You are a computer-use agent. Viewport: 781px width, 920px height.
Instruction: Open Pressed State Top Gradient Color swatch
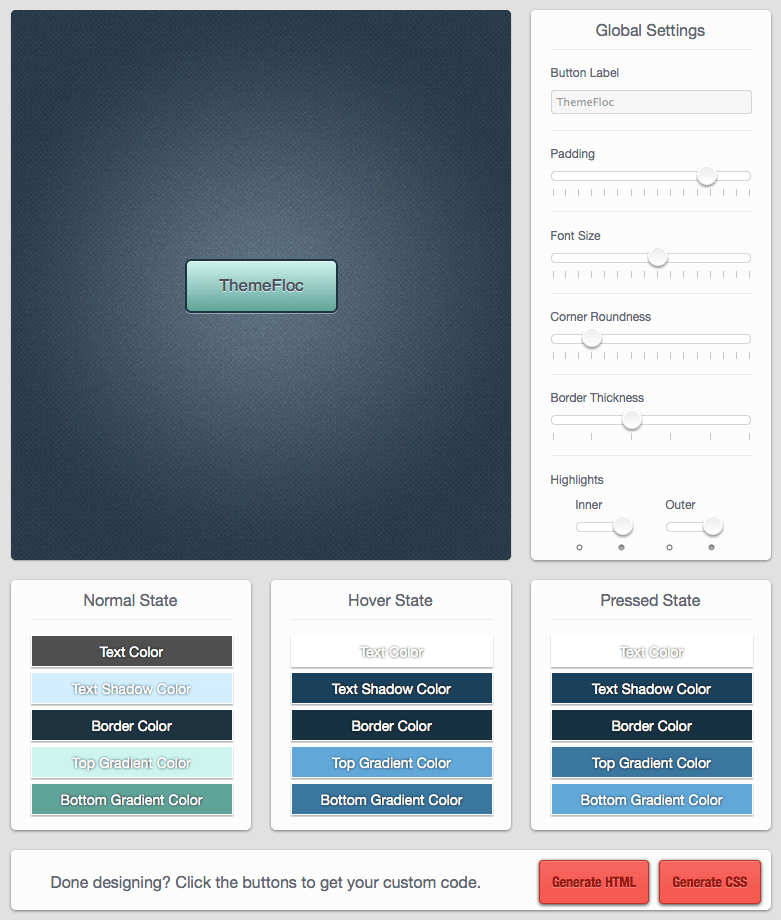click(x=651, y=762)
